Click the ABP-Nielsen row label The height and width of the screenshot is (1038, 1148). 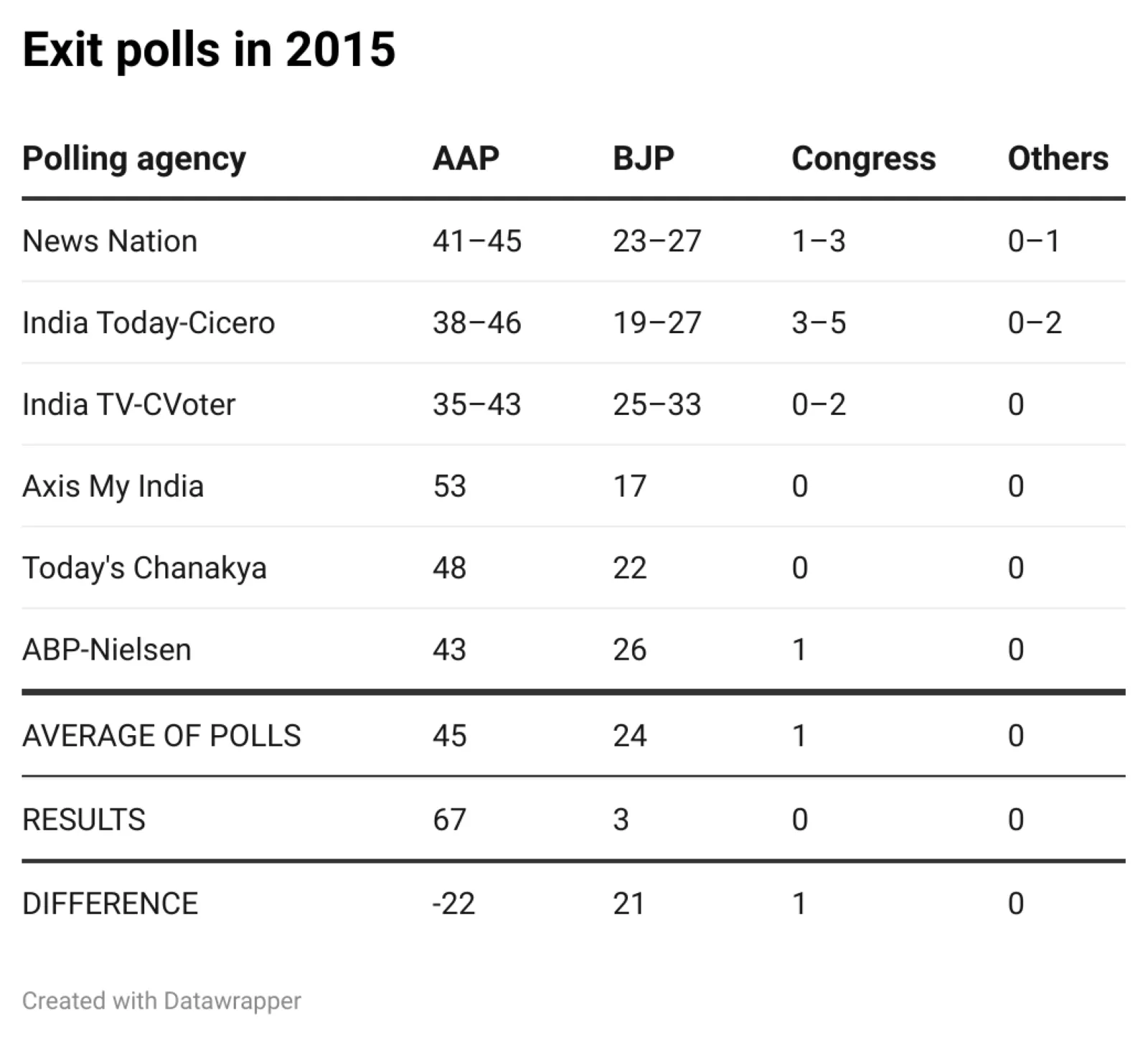[x=107, y=650]
